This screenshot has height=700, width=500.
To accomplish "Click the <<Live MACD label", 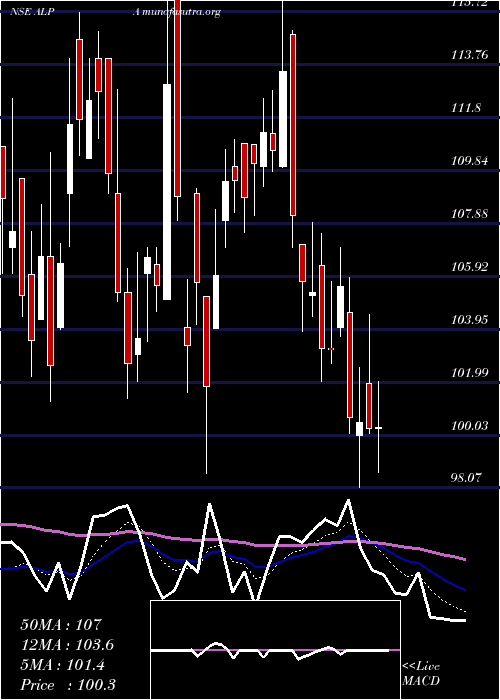I will 421,674.
